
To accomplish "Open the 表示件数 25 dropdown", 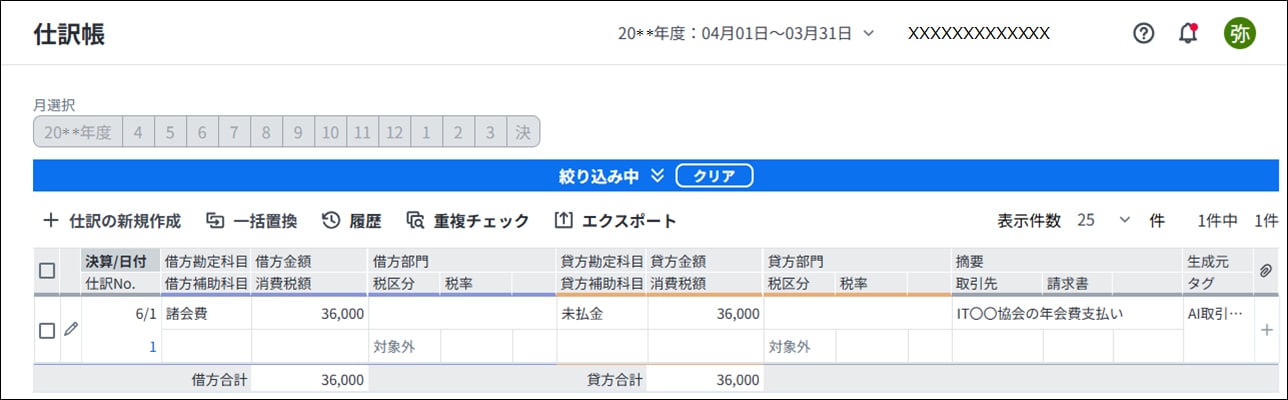I will (1103, 221).
